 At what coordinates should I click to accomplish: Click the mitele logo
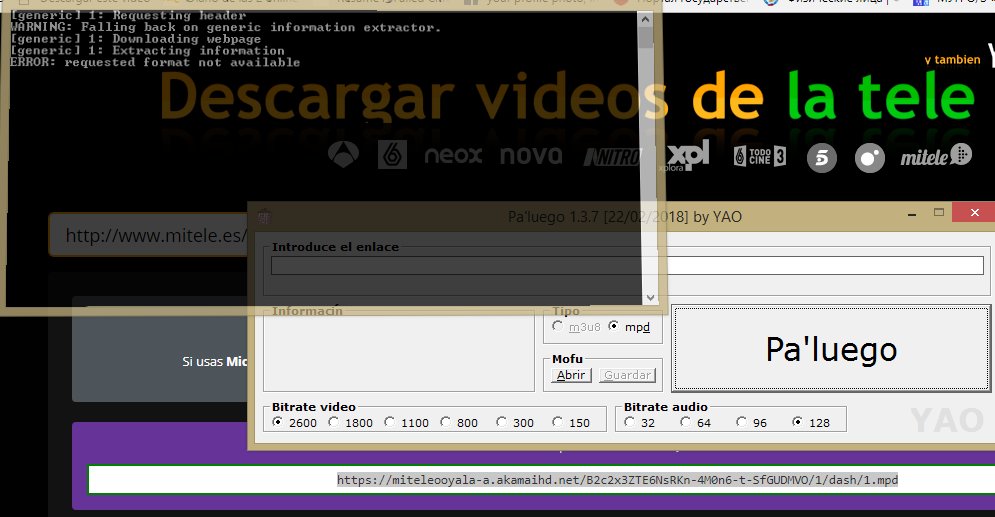pyautogui.click(x=936, y=156)
